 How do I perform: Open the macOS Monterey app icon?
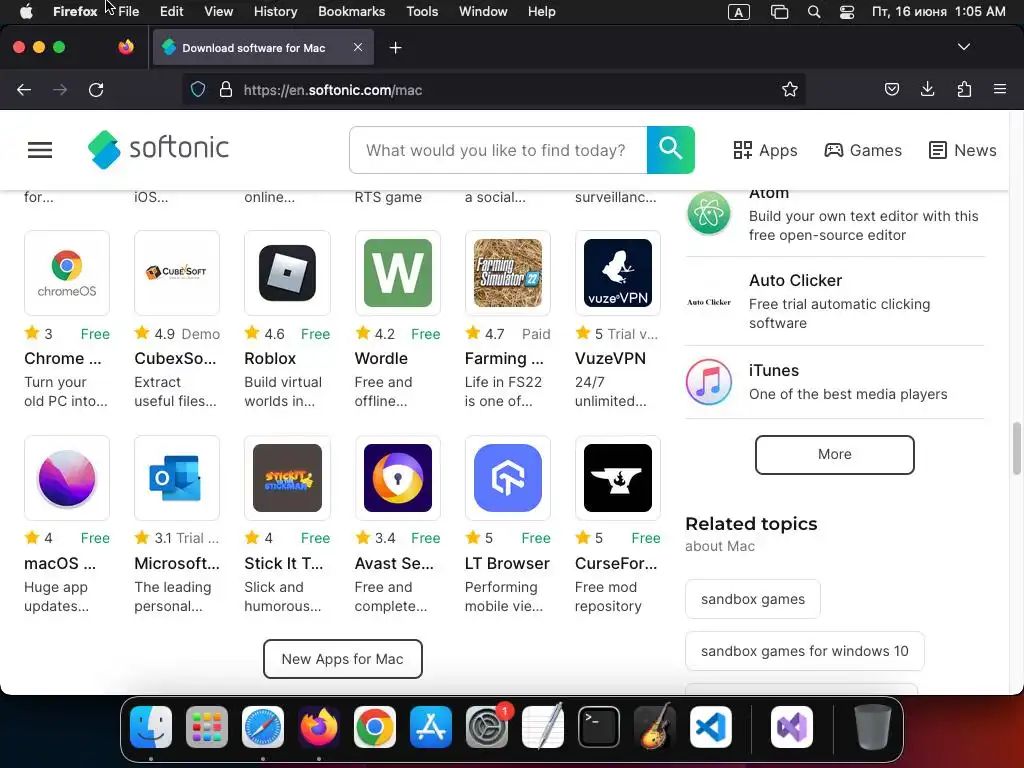(67, 478)
